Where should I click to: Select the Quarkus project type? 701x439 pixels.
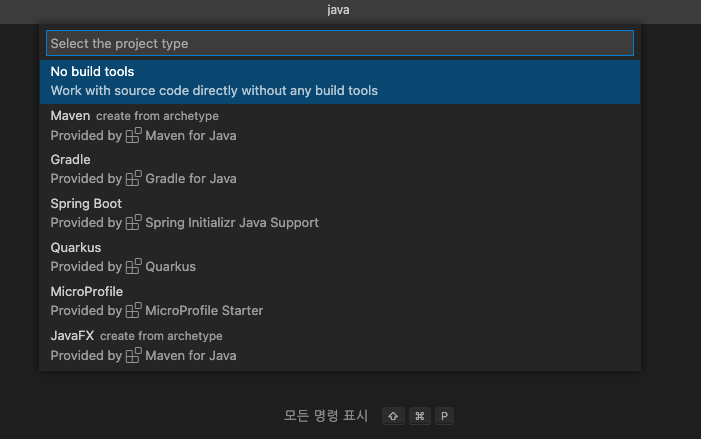340,257
